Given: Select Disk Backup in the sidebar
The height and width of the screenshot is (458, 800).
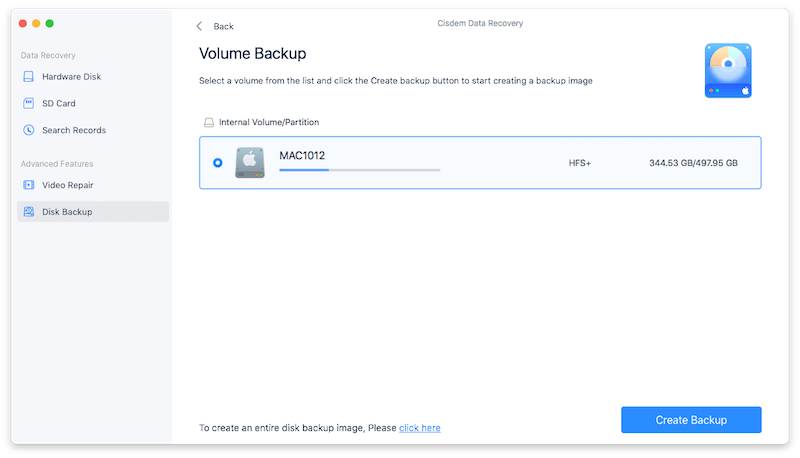Looking at the screenshot, I should point(67,212).
